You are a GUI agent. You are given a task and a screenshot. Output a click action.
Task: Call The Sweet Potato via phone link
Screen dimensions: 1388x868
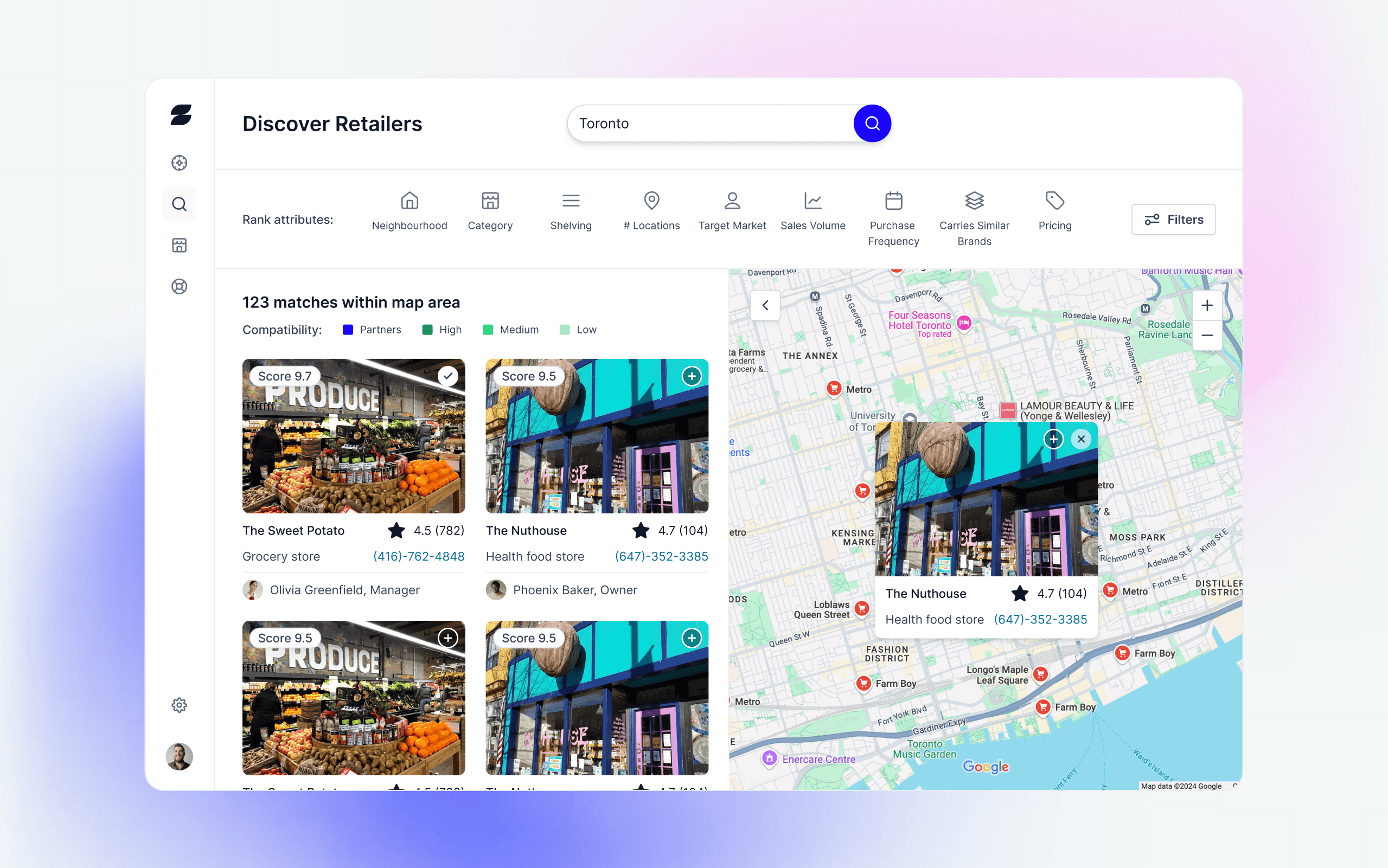418,557
